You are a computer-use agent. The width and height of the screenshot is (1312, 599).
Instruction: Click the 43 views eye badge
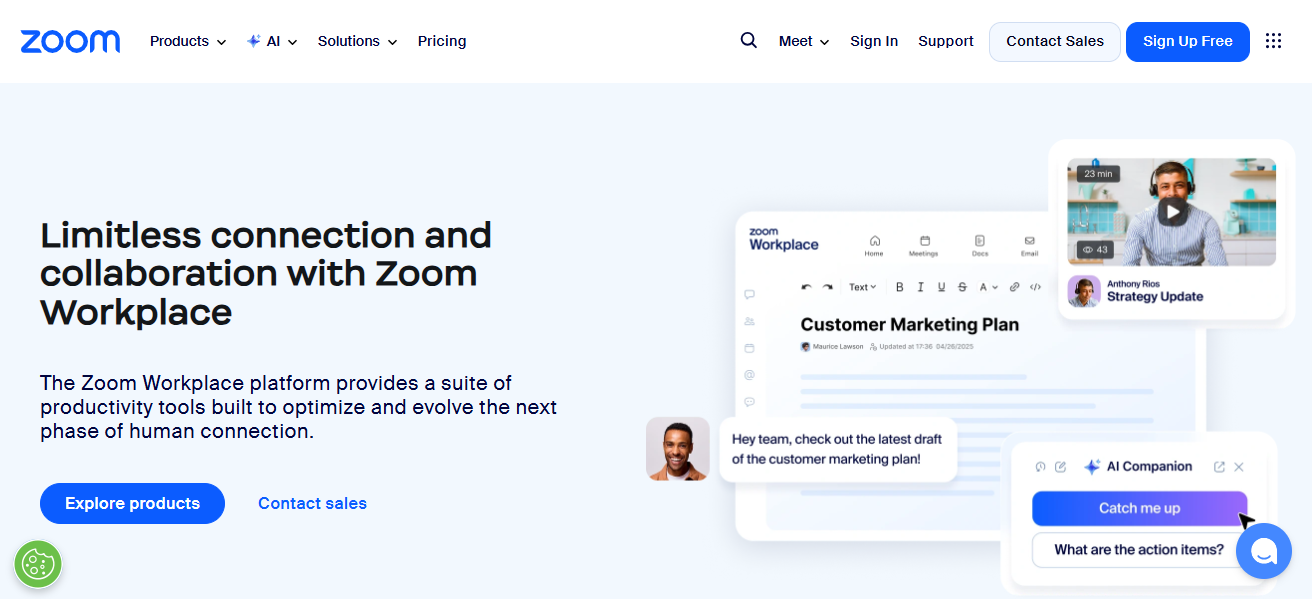[x=1097, y=250]
